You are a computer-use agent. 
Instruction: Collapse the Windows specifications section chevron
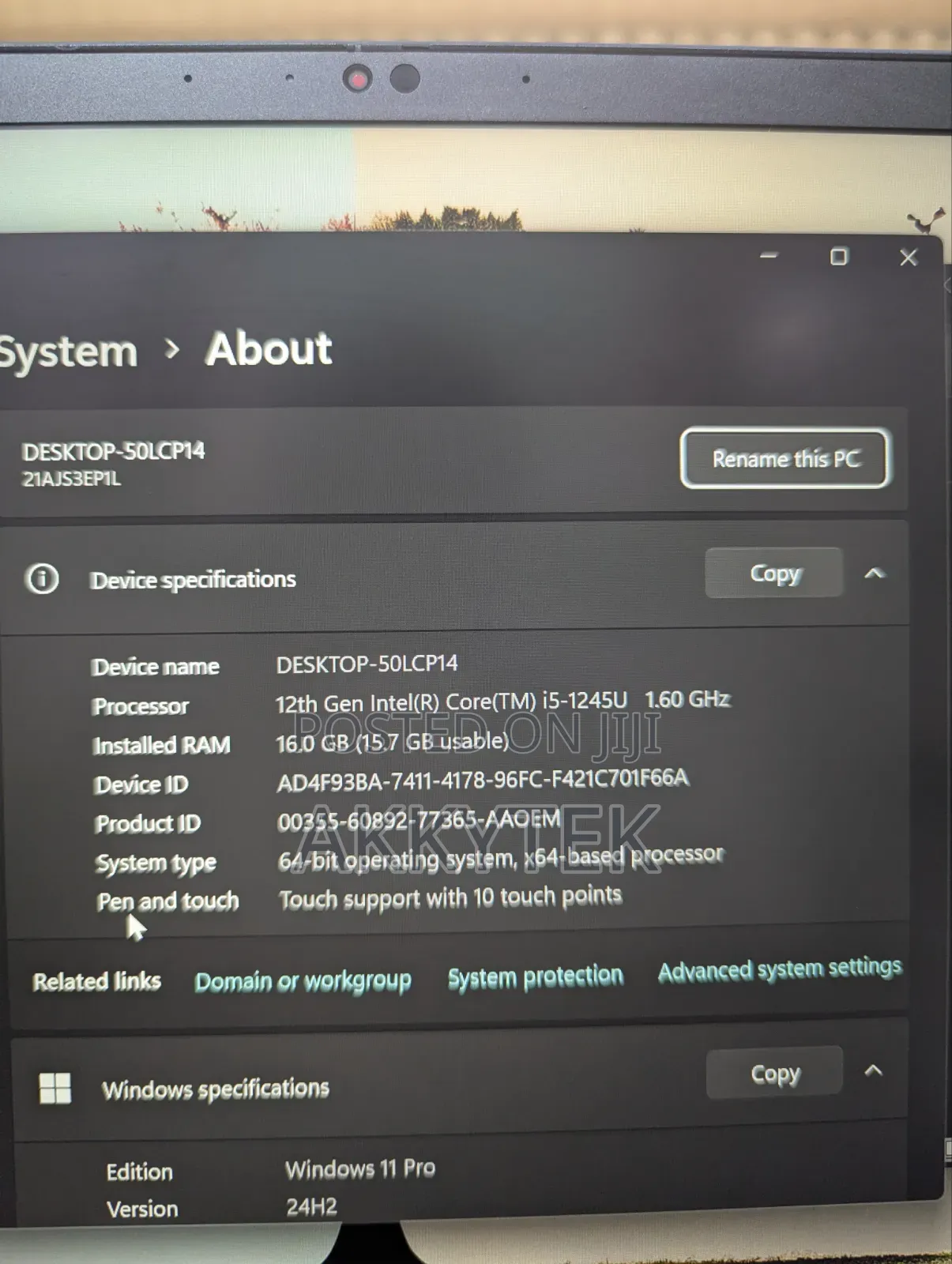tap(873, 1071)
